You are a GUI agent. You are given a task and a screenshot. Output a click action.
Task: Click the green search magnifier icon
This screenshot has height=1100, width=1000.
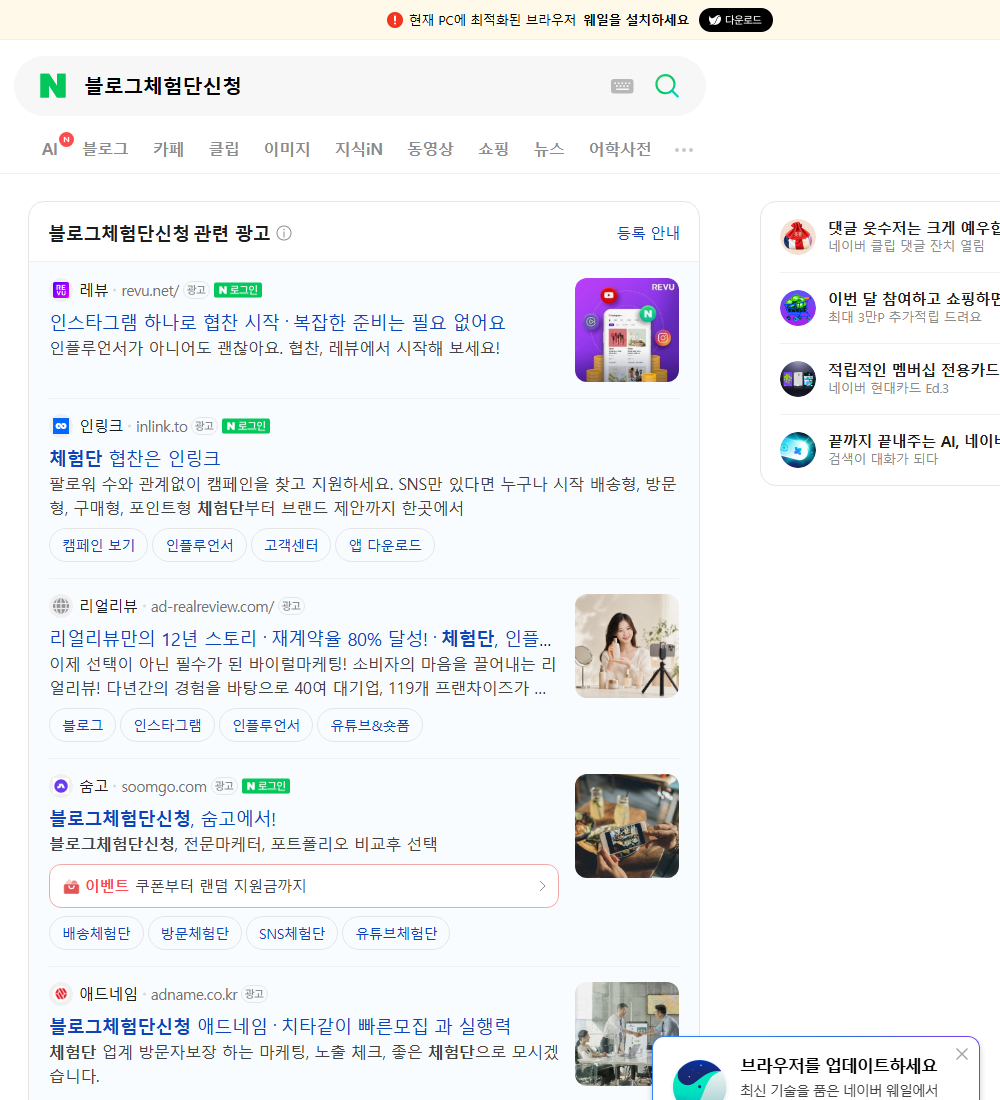(667, 86)
